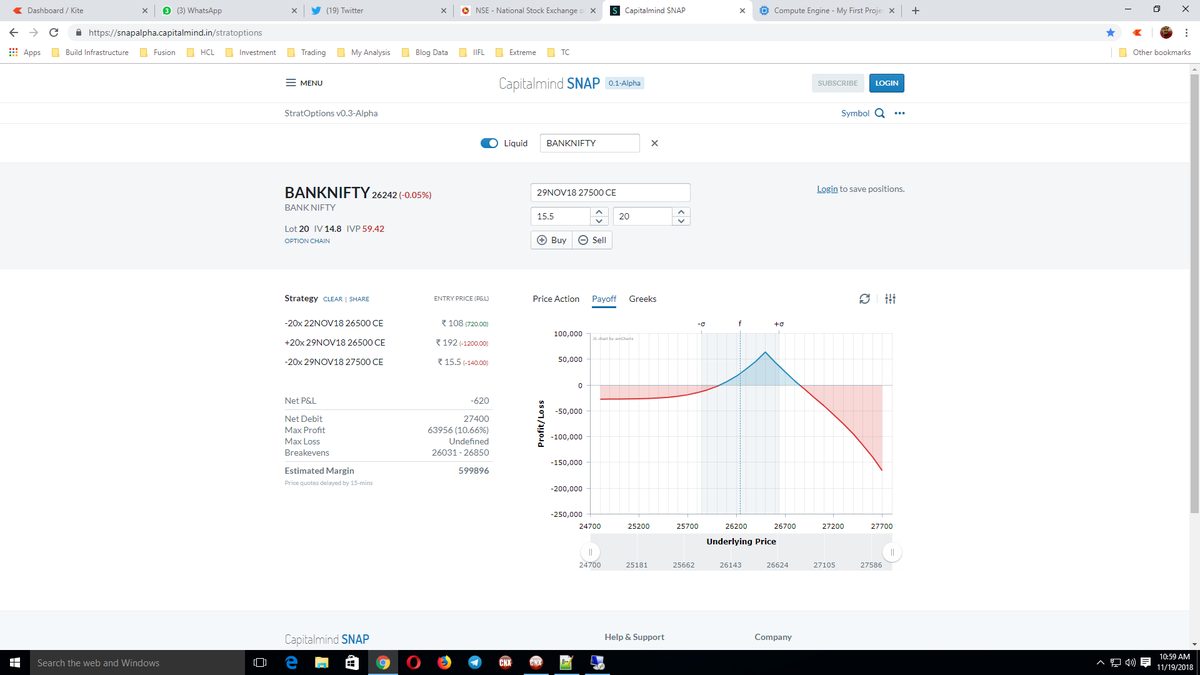Open My Analysis bookmark folder
Image resolution: width=1200 pixels, height=675 pixels.
364,52
